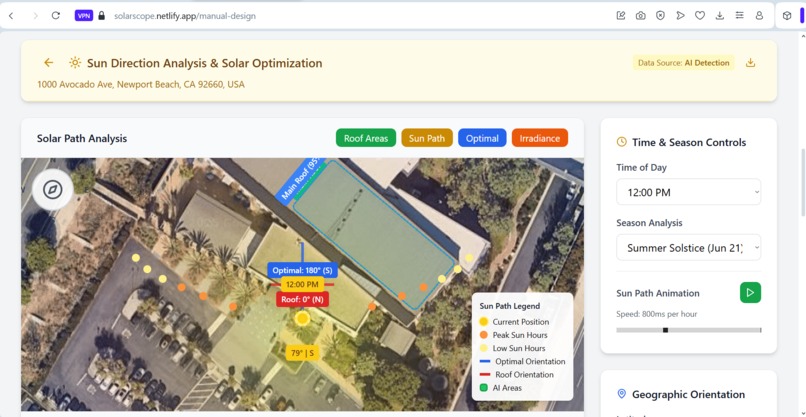Click the highlighted main roof area
806x417 pixels.
point(374,235)
